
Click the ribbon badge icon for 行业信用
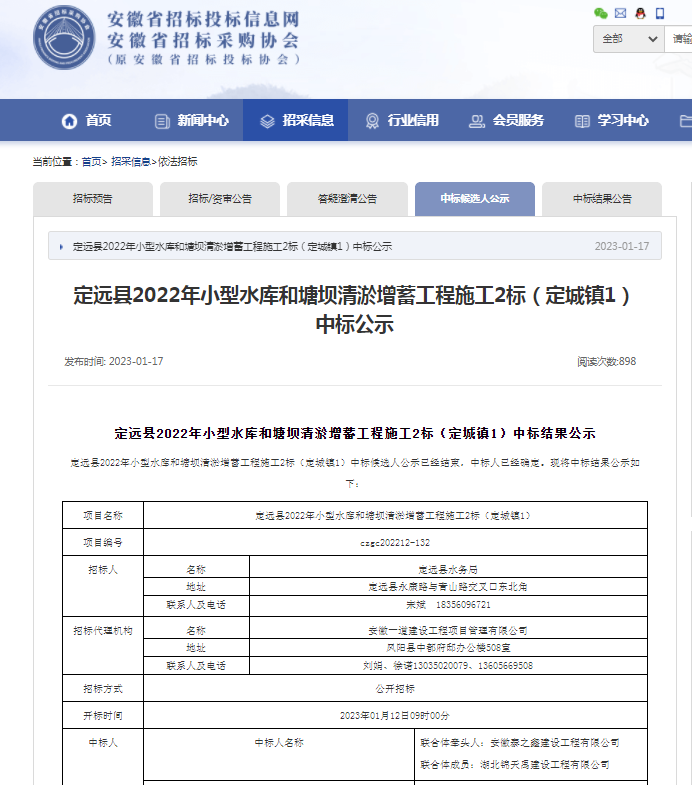tap(372, 121)
